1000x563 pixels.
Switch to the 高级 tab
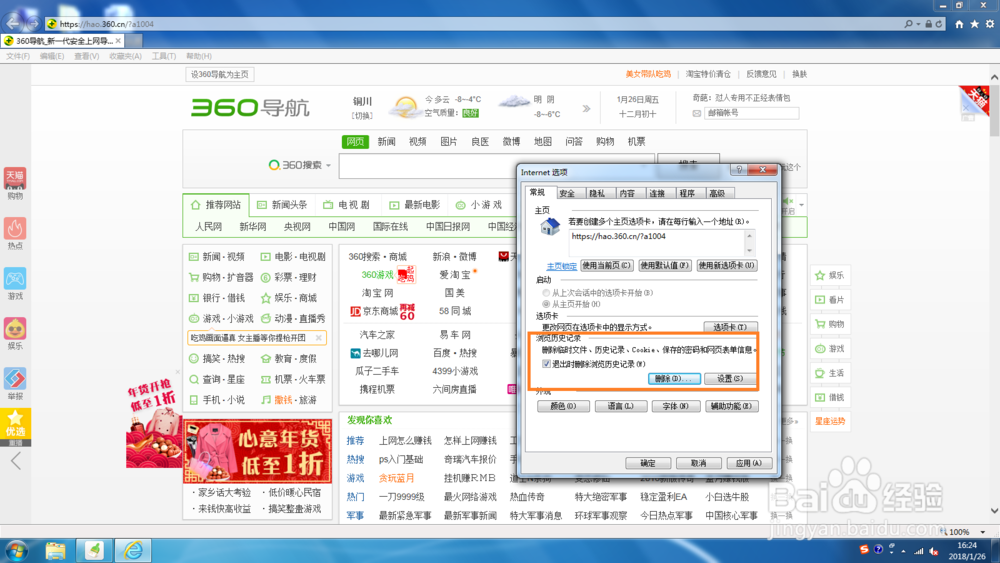pyautogui.click(x=717, y=193)
